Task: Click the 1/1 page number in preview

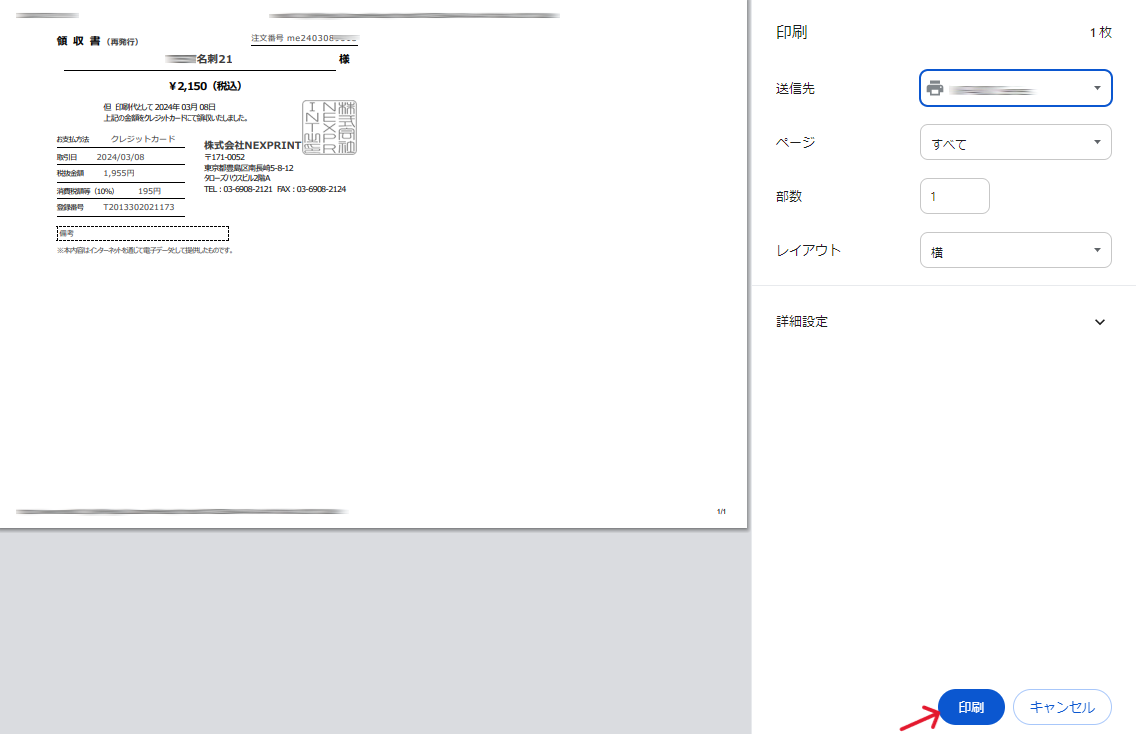Action: 722,512
